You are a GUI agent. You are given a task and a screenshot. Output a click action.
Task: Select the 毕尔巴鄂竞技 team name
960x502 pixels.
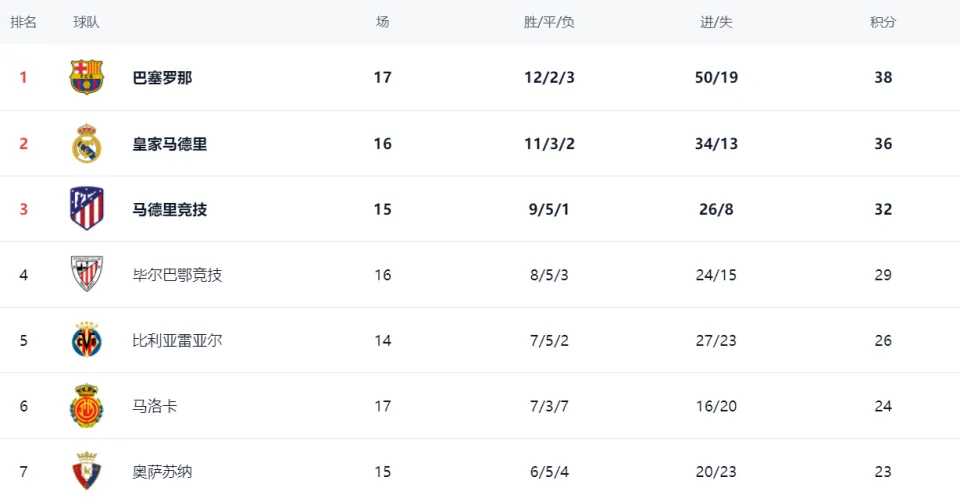click(x=177, y=275)
